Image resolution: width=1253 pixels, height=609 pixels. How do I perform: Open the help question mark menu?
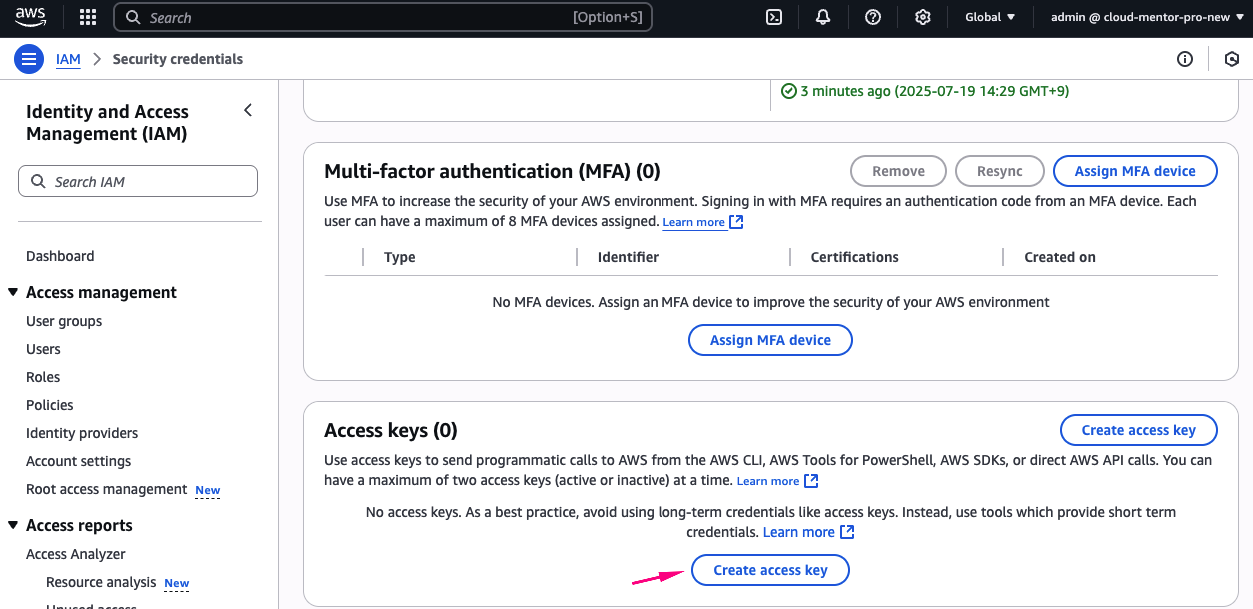click(x=873, y=17)
